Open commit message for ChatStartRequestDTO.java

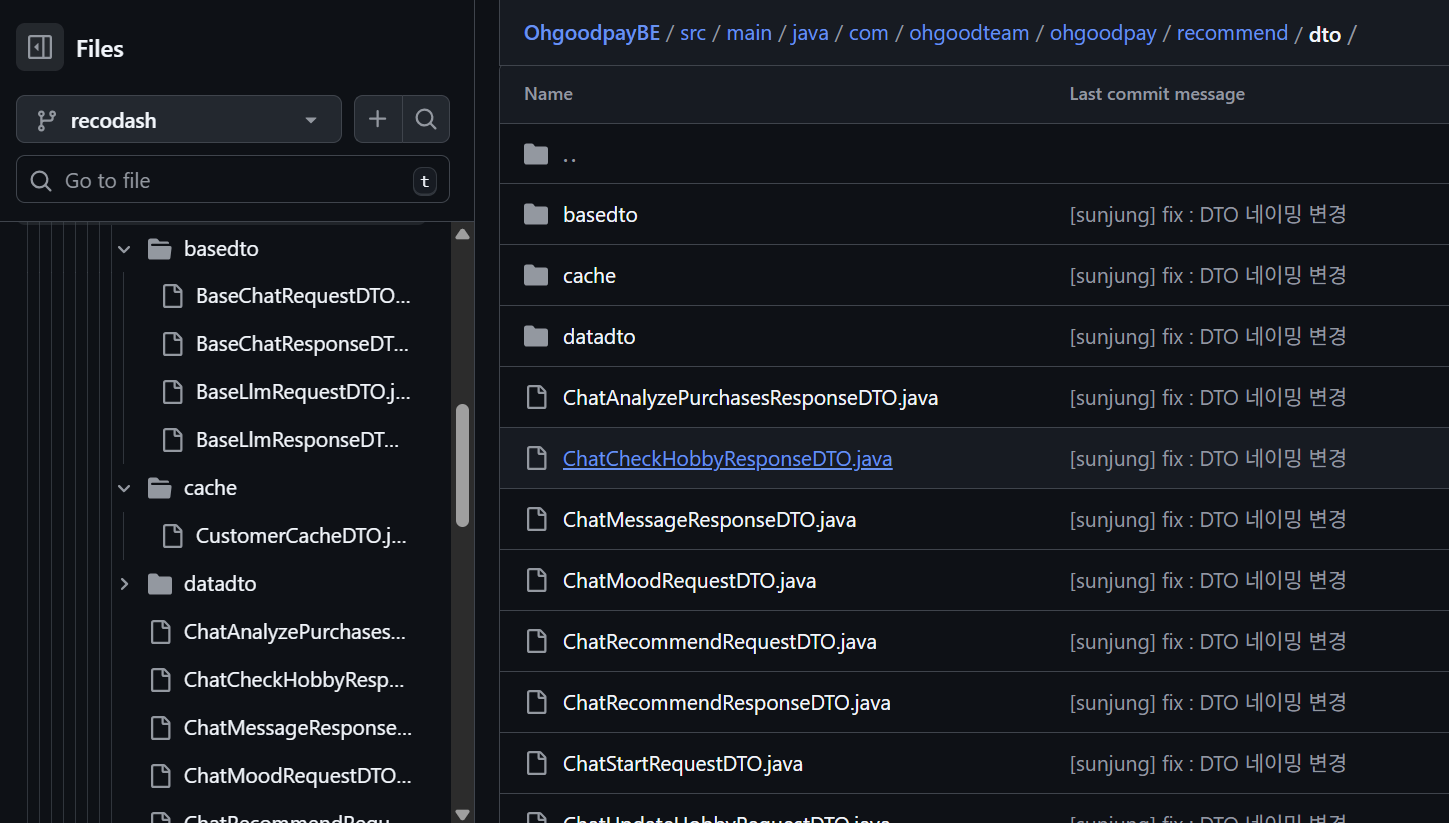click(1208, 764)
